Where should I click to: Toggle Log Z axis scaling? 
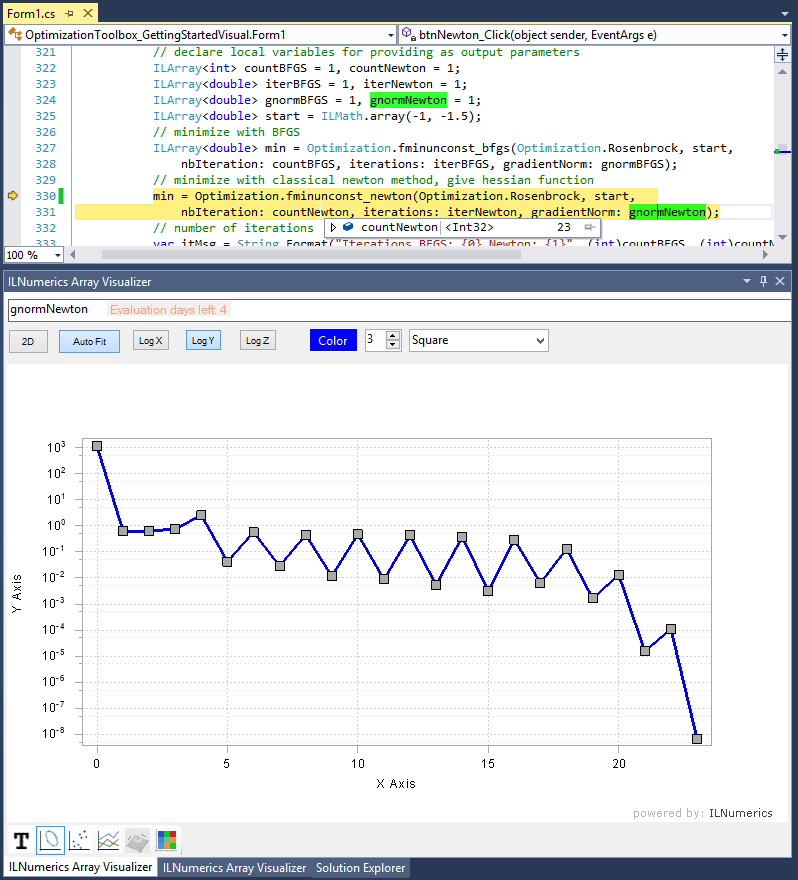(258, 341)
